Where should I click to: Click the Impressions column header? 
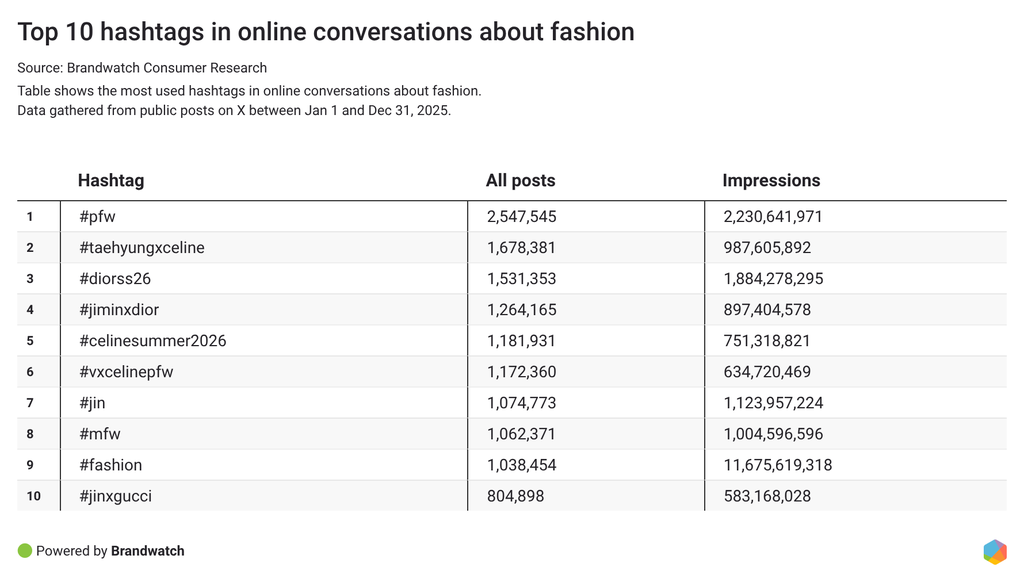click(x=771, y=181)
